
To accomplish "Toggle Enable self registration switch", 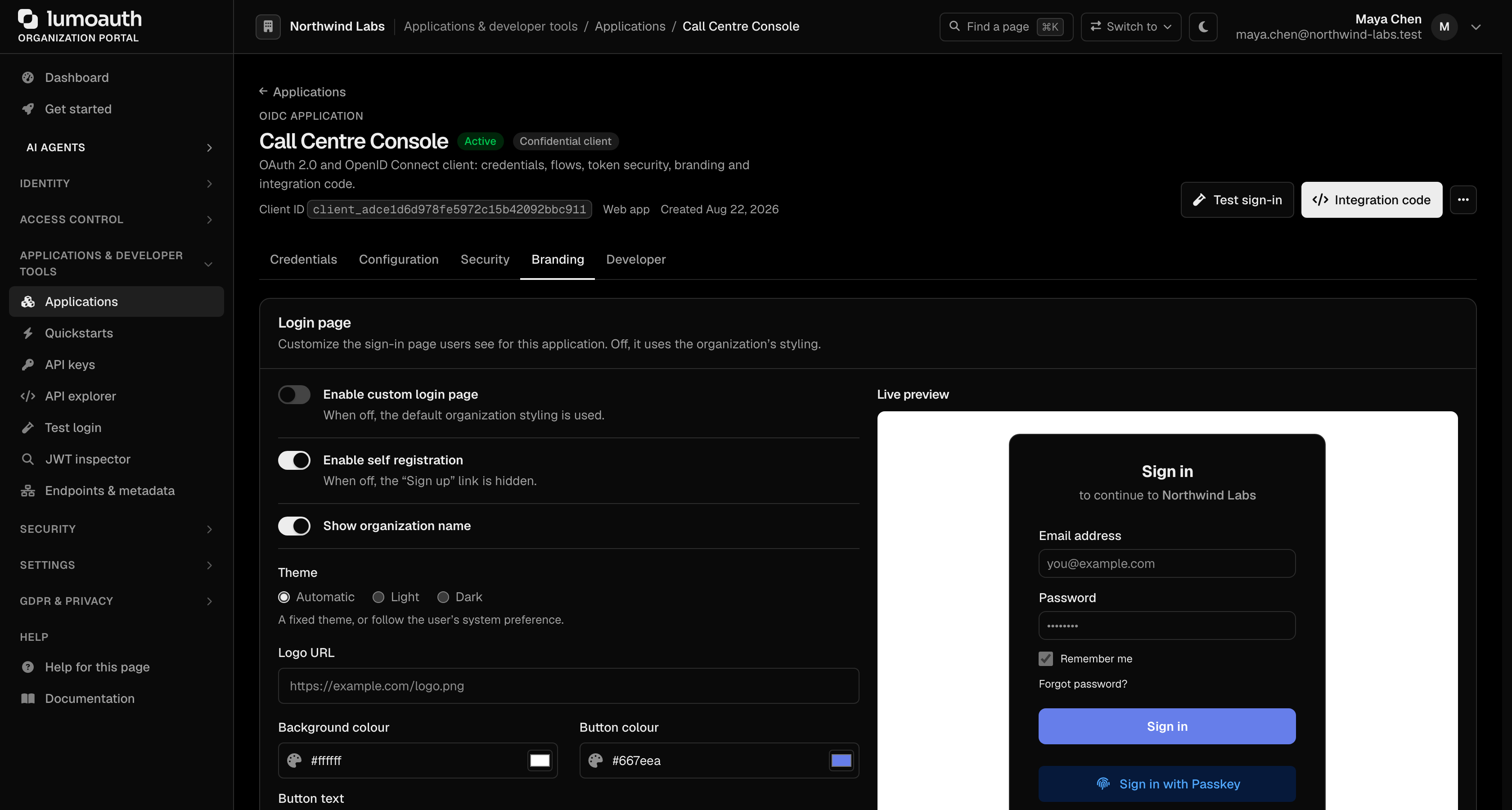I will [294, 461].
